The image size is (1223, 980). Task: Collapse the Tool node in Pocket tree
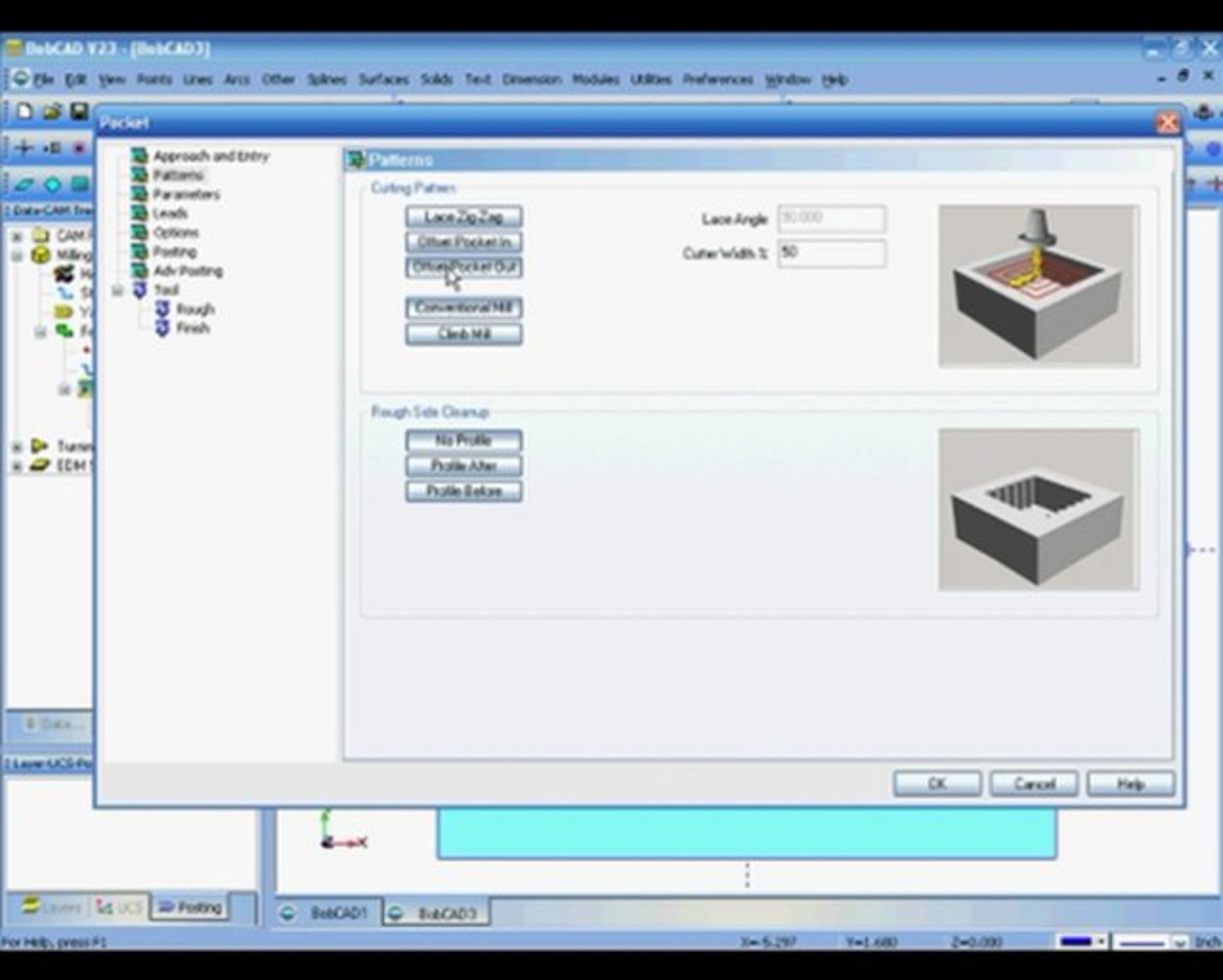pyautogui.click(x=117, y=290)
